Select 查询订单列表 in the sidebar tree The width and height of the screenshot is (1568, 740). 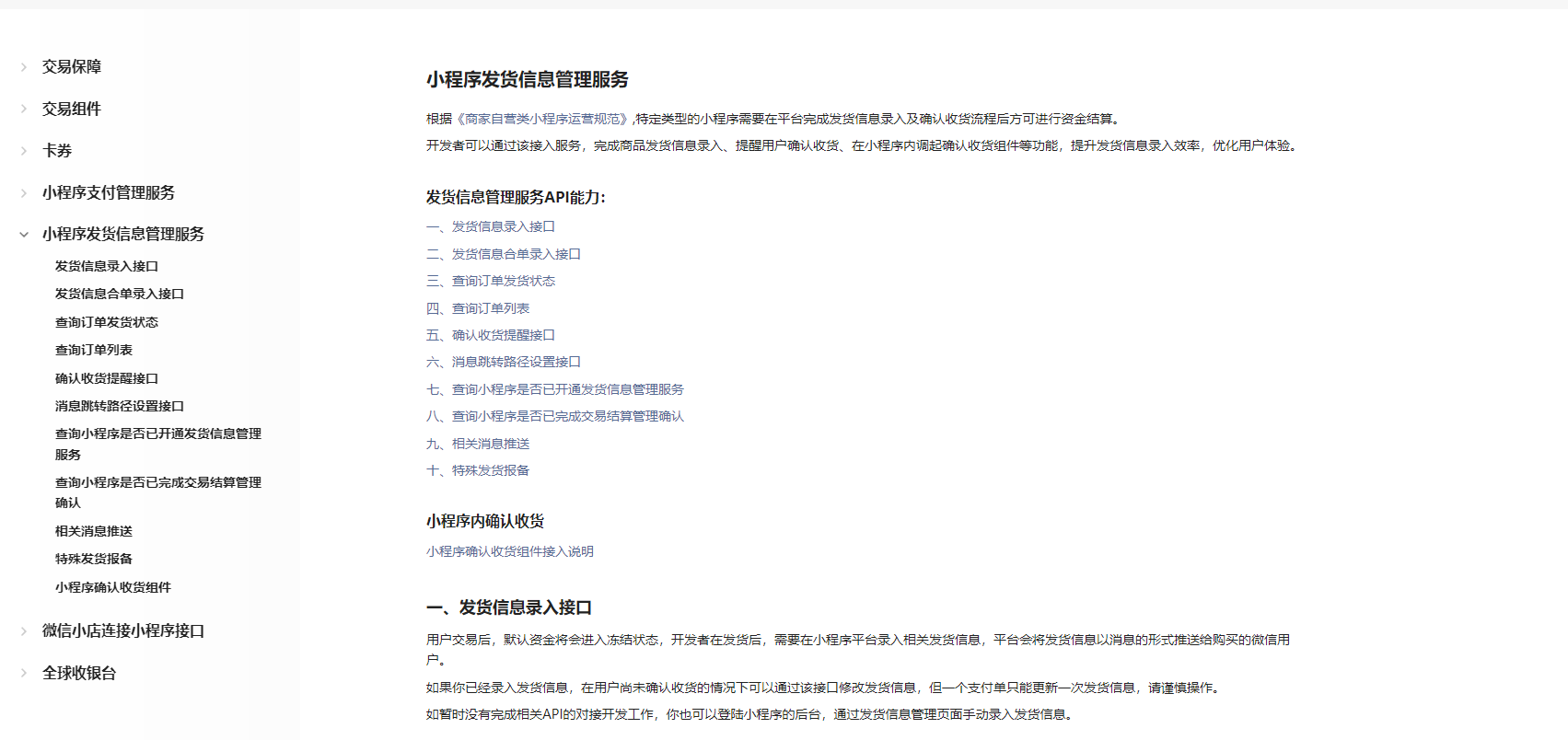tap(94, 350)
